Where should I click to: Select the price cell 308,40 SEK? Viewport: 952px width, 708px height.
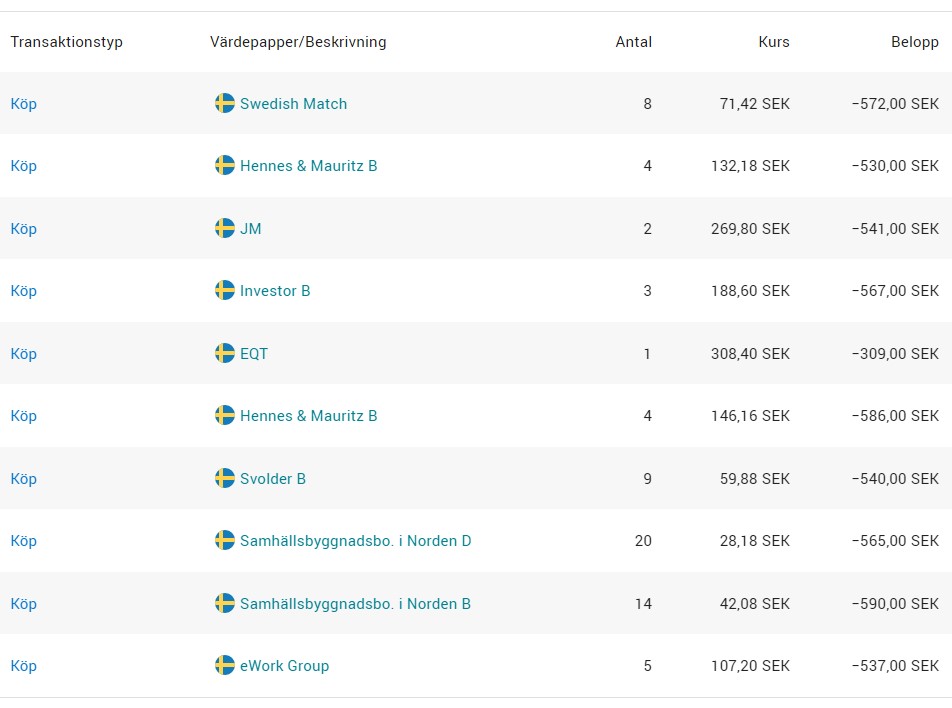click(x=750, y=354)
